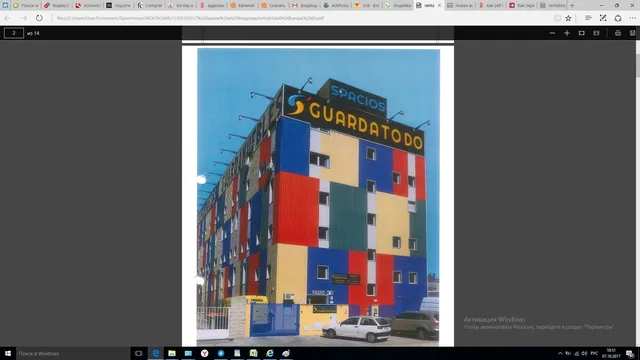Open Microsoft Edge from taskbar

click(156, 353)
